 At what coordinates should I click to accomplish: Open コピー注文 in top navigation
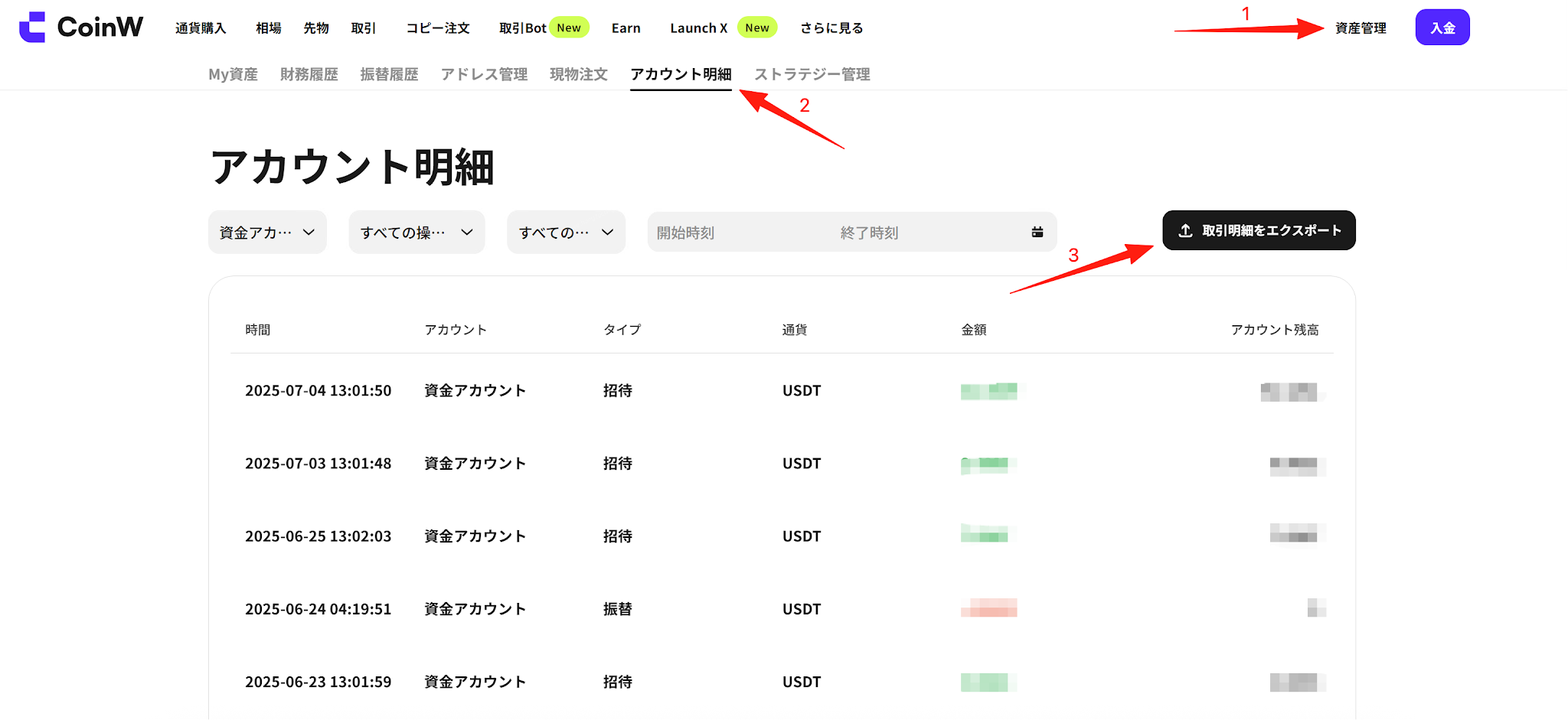pos(438,28)
